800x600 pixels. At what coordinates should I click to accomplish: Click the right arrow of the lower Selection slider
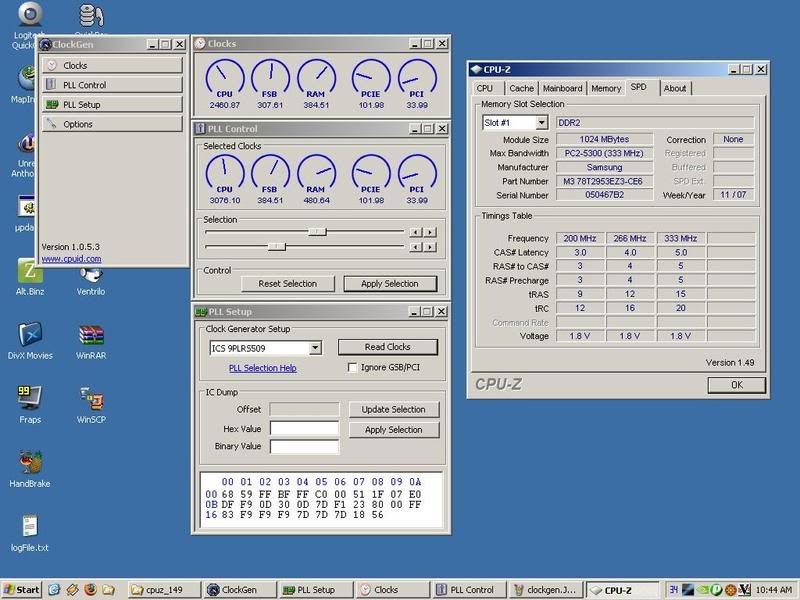point(431,247)
